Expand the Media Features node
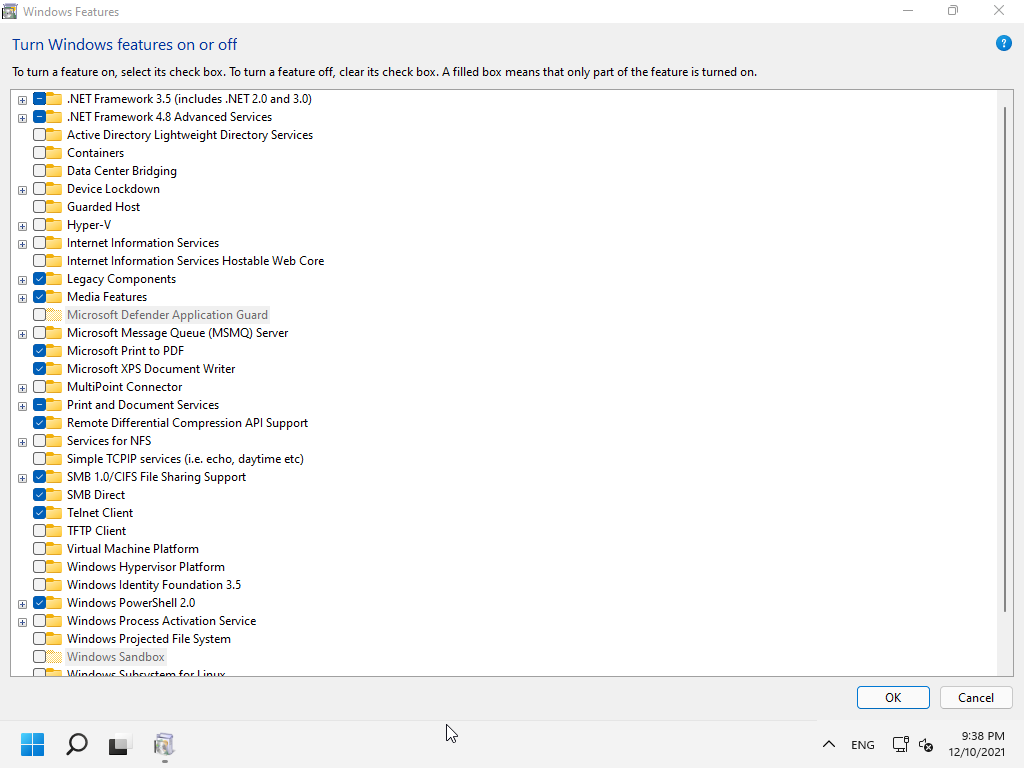This screenshot has width=1024, height=768. tap(22, 298)
